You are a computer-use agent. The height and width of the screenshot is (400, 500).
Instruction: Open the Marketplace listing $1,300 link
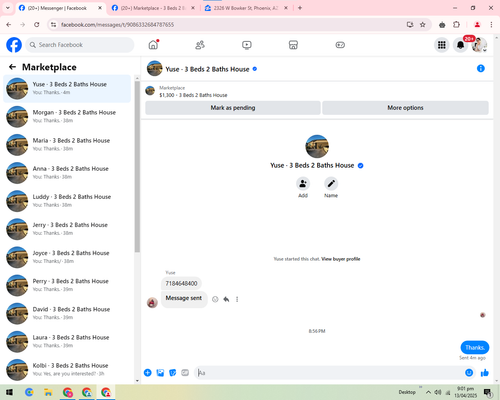coord(193,95)
